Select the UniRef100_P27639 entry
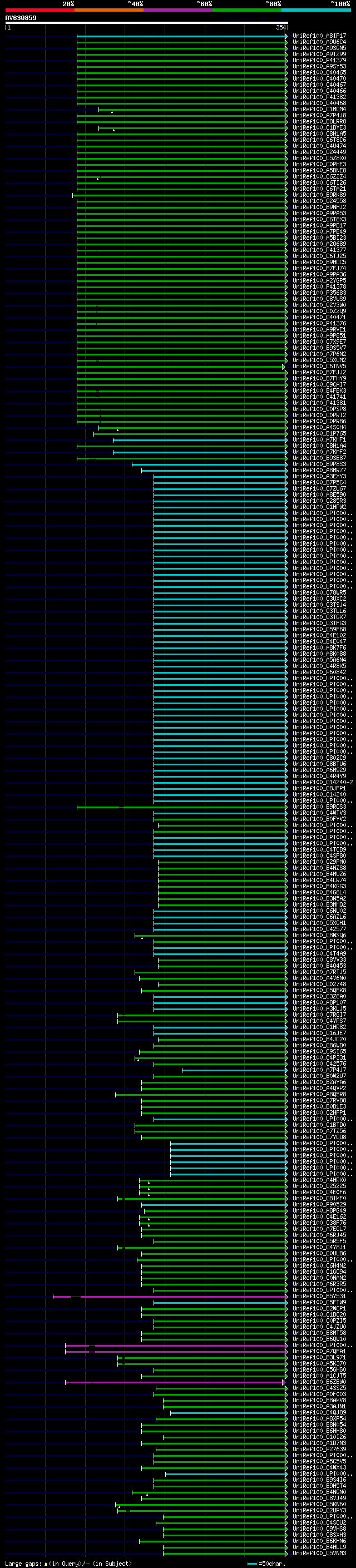 click(x=319, y=1450)
